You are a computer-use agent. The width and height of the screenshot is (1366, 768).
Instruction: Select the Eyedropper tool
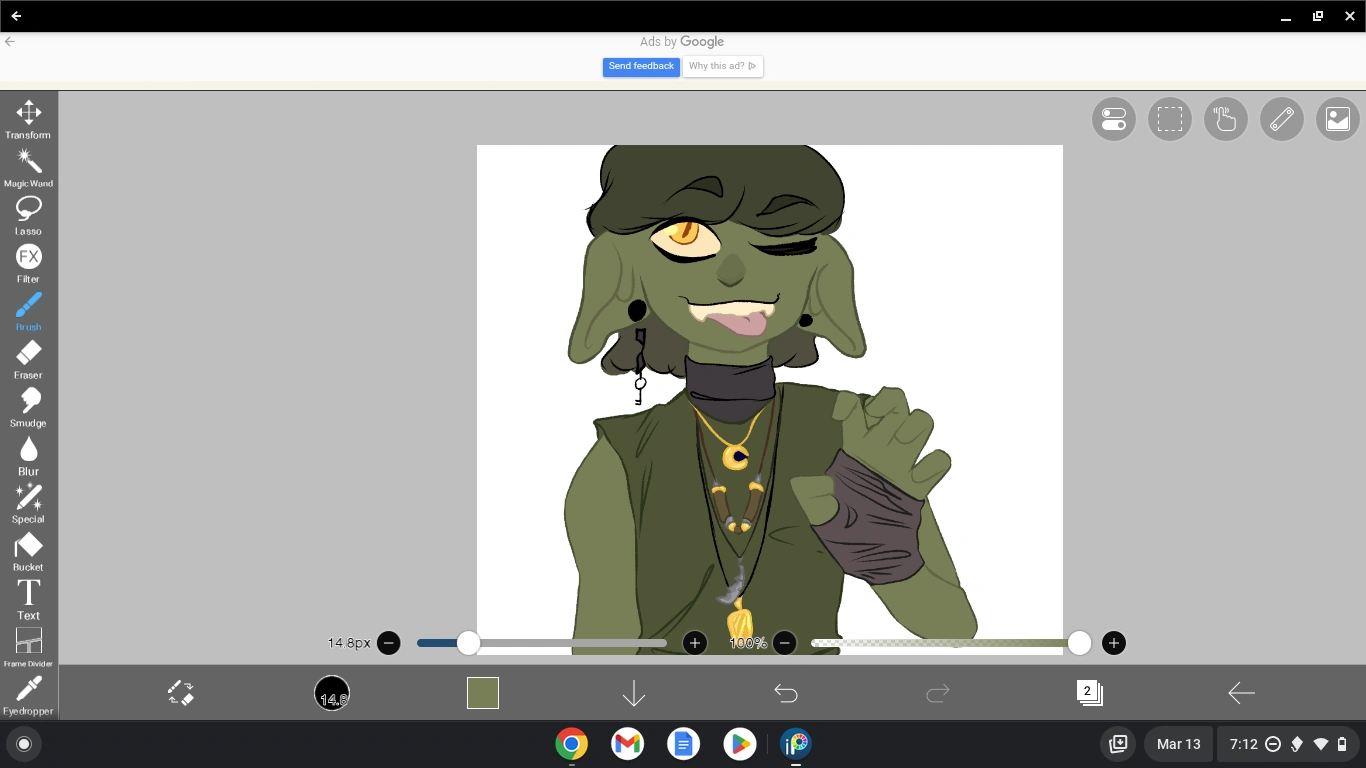[28, 692]
